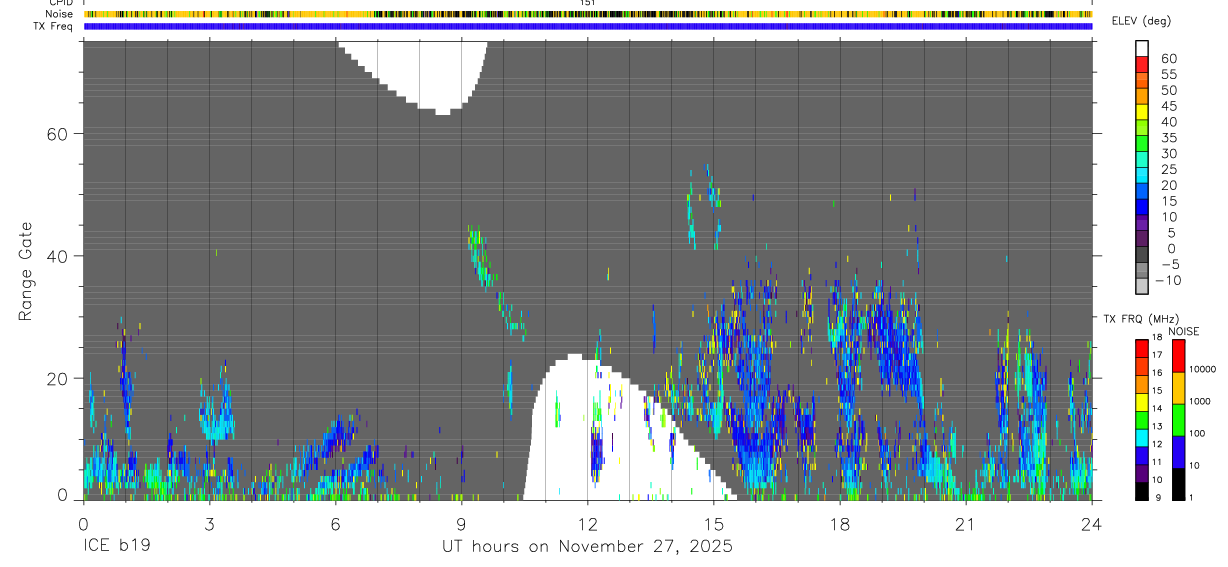1228x567 pixels.
Task: Click the '9' hour tick on time axis
Action: click(461, 523)
